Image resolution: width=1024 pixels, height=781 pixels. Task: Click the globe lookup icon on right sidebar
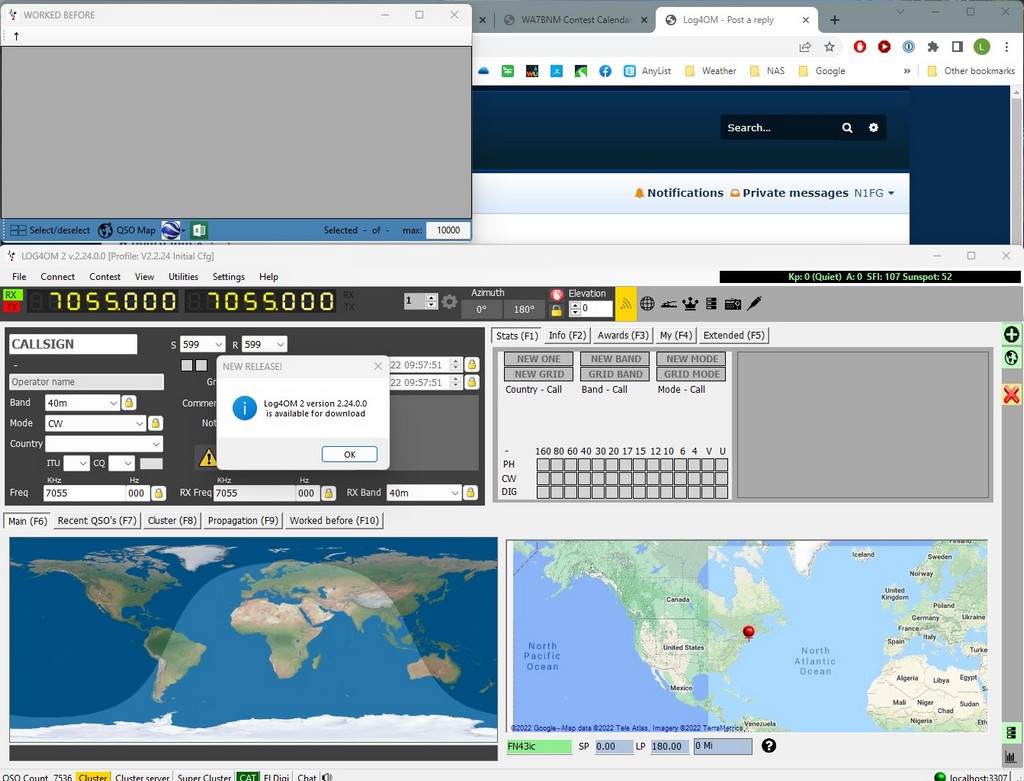pos(1011,358)
